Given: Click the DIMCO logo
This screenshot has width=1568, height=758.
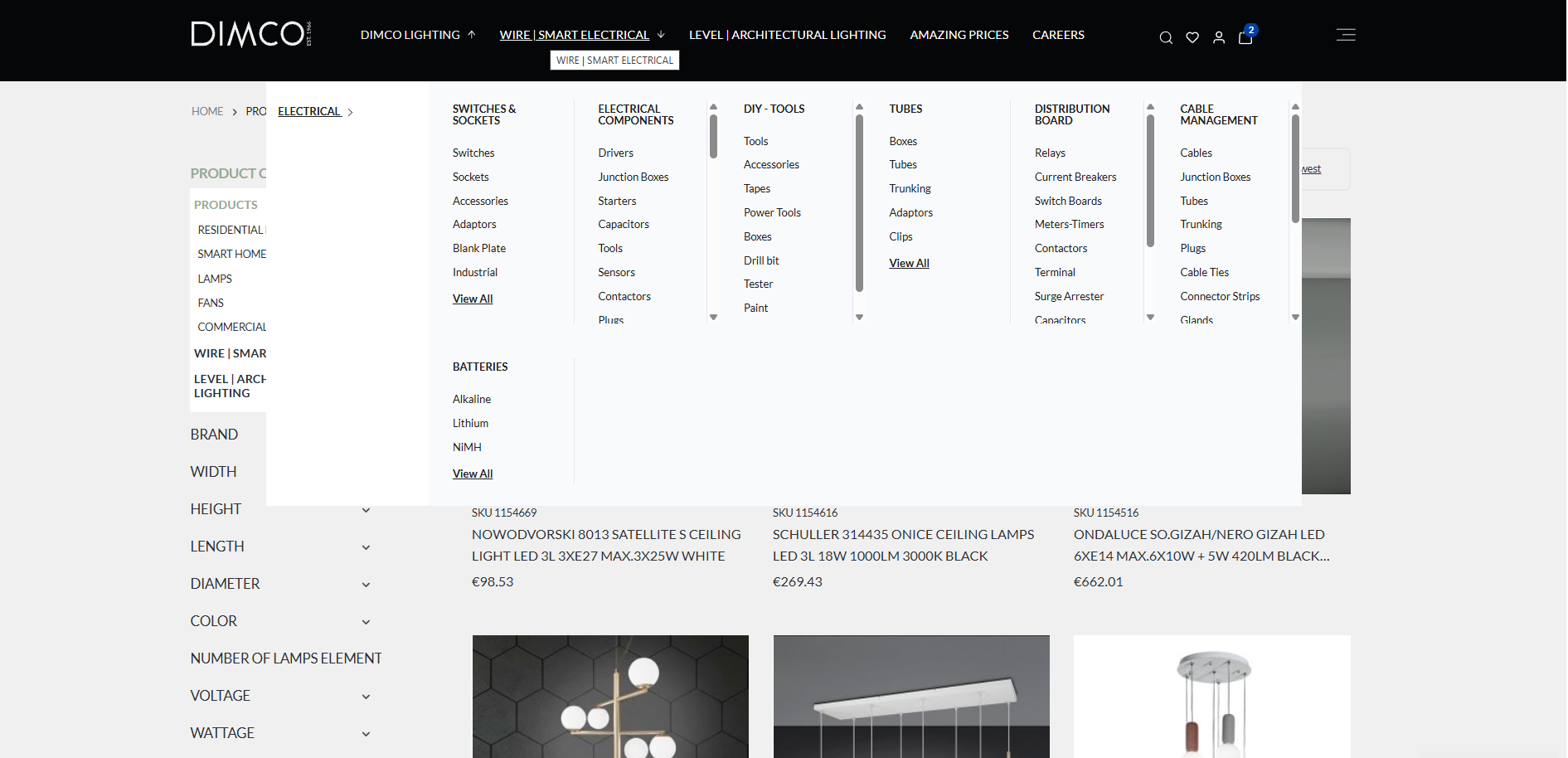Looking at the screenshot, I should pos(249,33).
